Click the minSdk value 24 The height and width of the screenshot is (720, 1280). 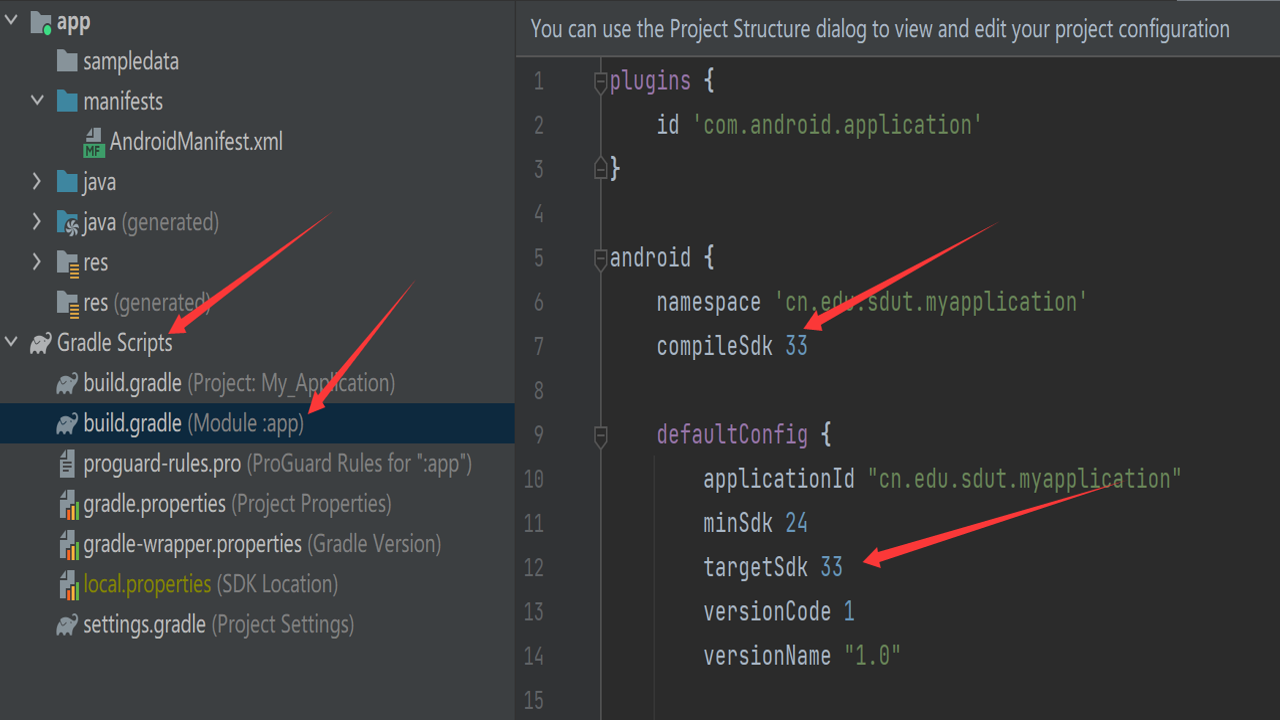[x=796, y=523]
